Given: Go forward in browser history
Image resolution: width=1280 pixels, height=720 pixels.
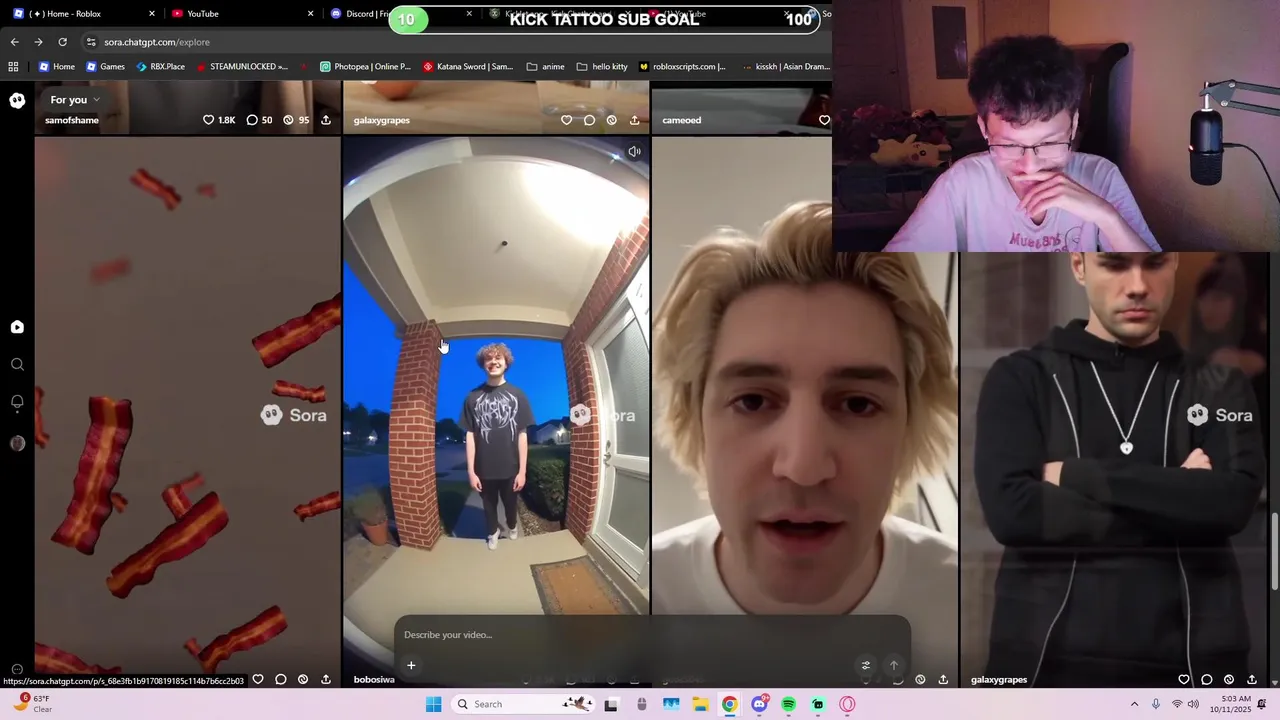Looking at the screenshot, I should [x=38, y=42].
